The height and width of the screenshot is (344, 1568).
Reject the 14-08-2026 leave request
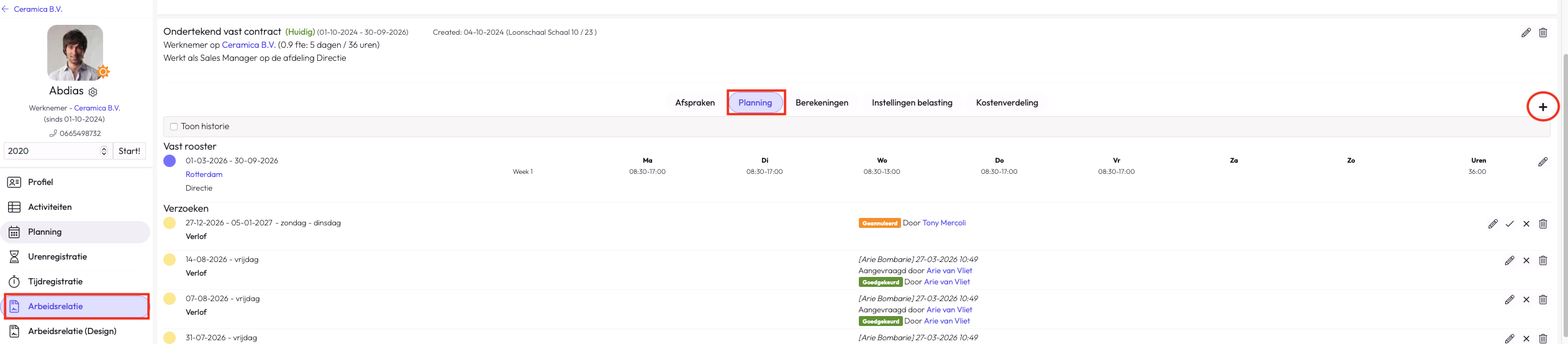[1526, 261]
